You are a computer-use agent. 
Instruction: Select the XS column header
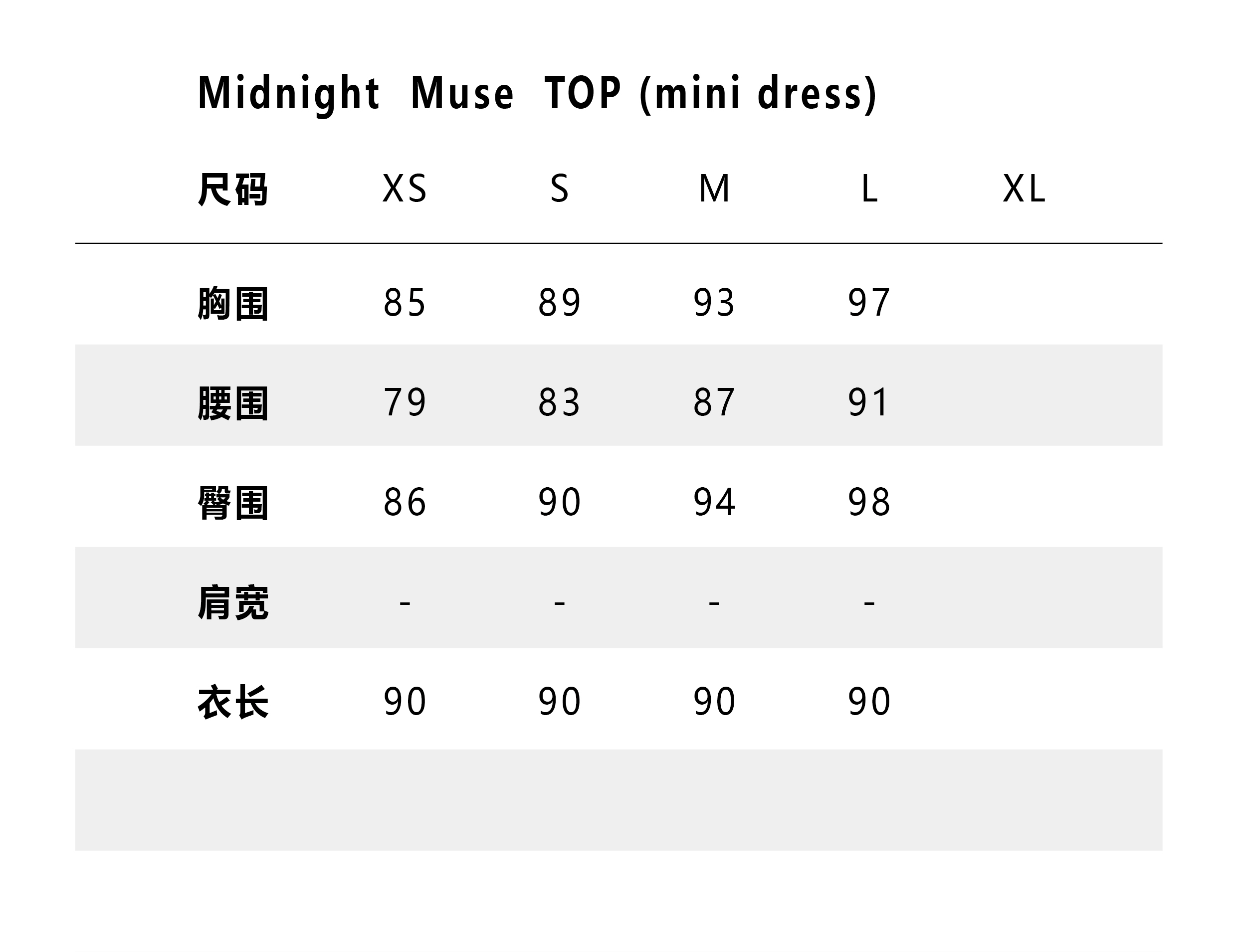404,189
